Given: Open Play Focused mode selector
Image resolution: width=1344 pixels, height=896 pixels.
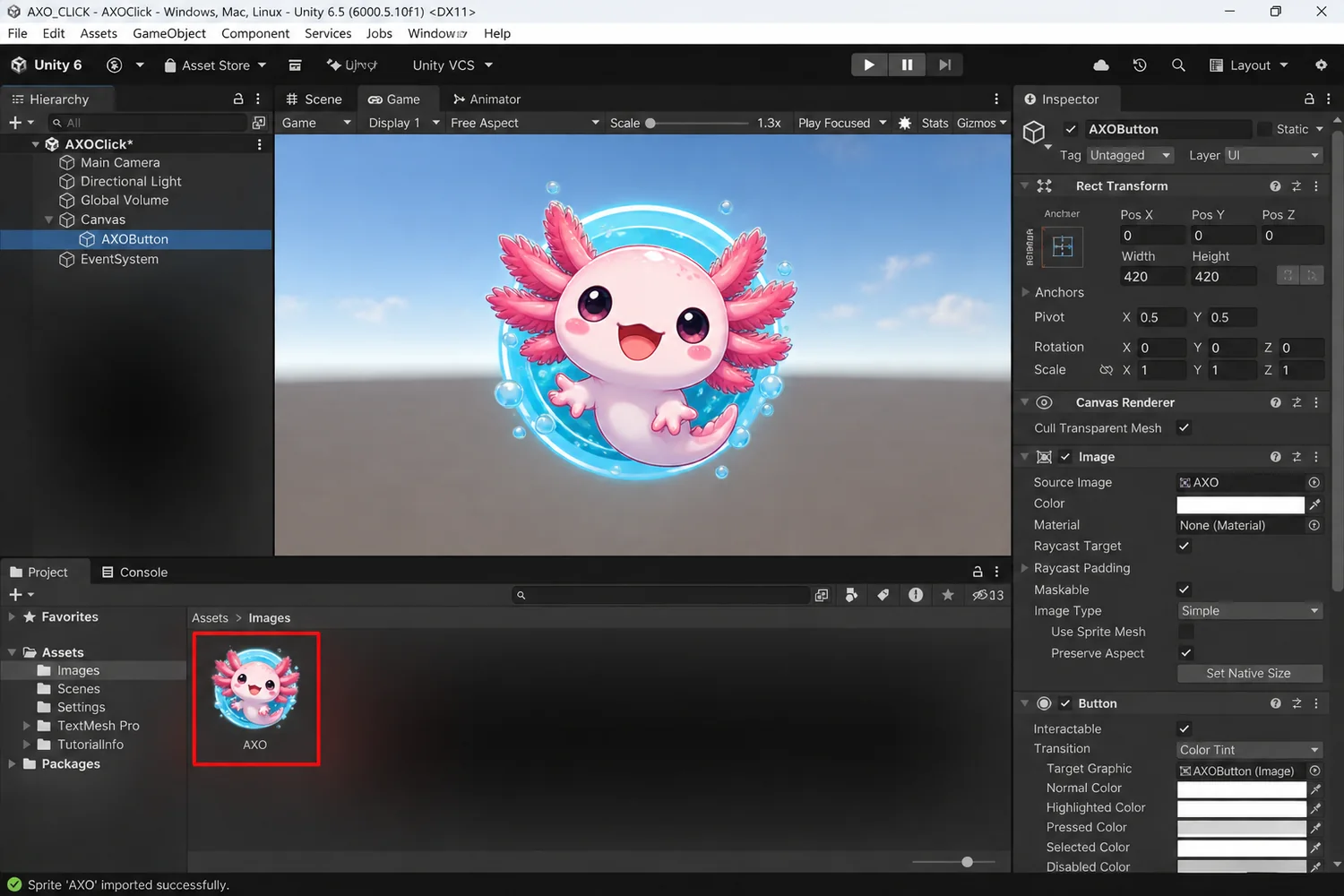Looking at the screenshot, I should [842, 123].
